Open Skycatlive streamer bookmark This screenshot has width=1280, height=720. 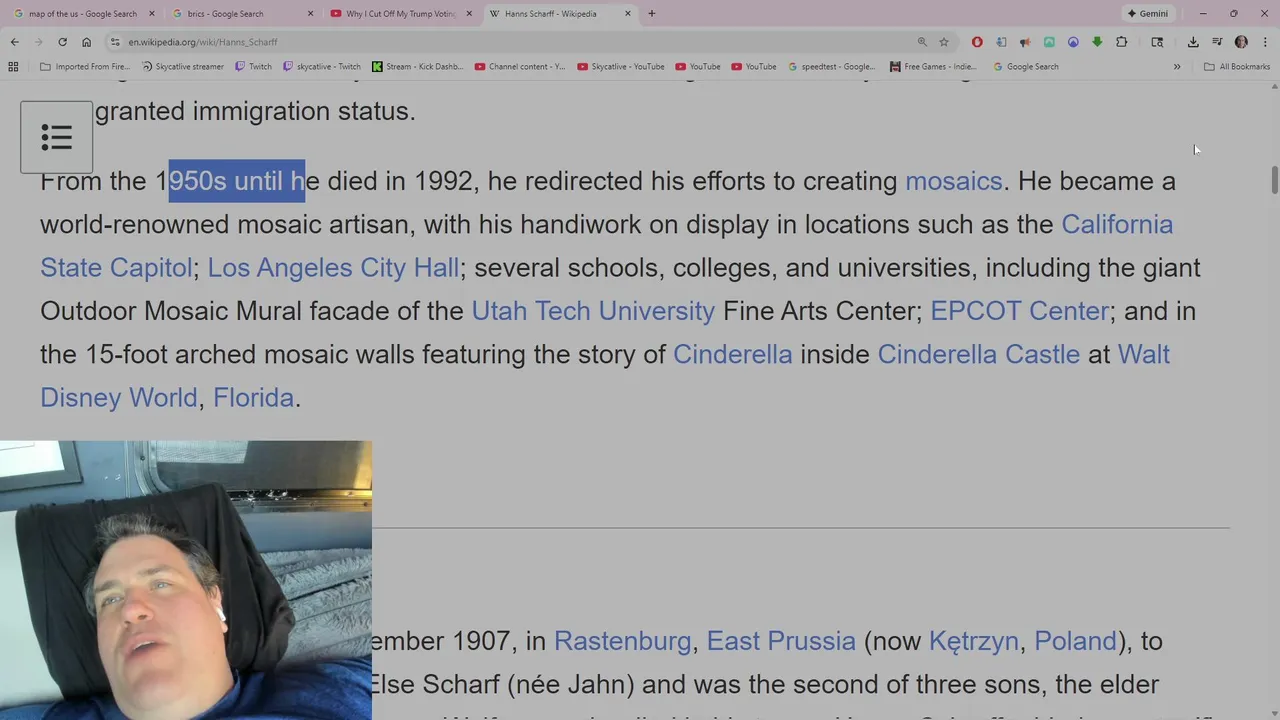click(x=183, y=67)
